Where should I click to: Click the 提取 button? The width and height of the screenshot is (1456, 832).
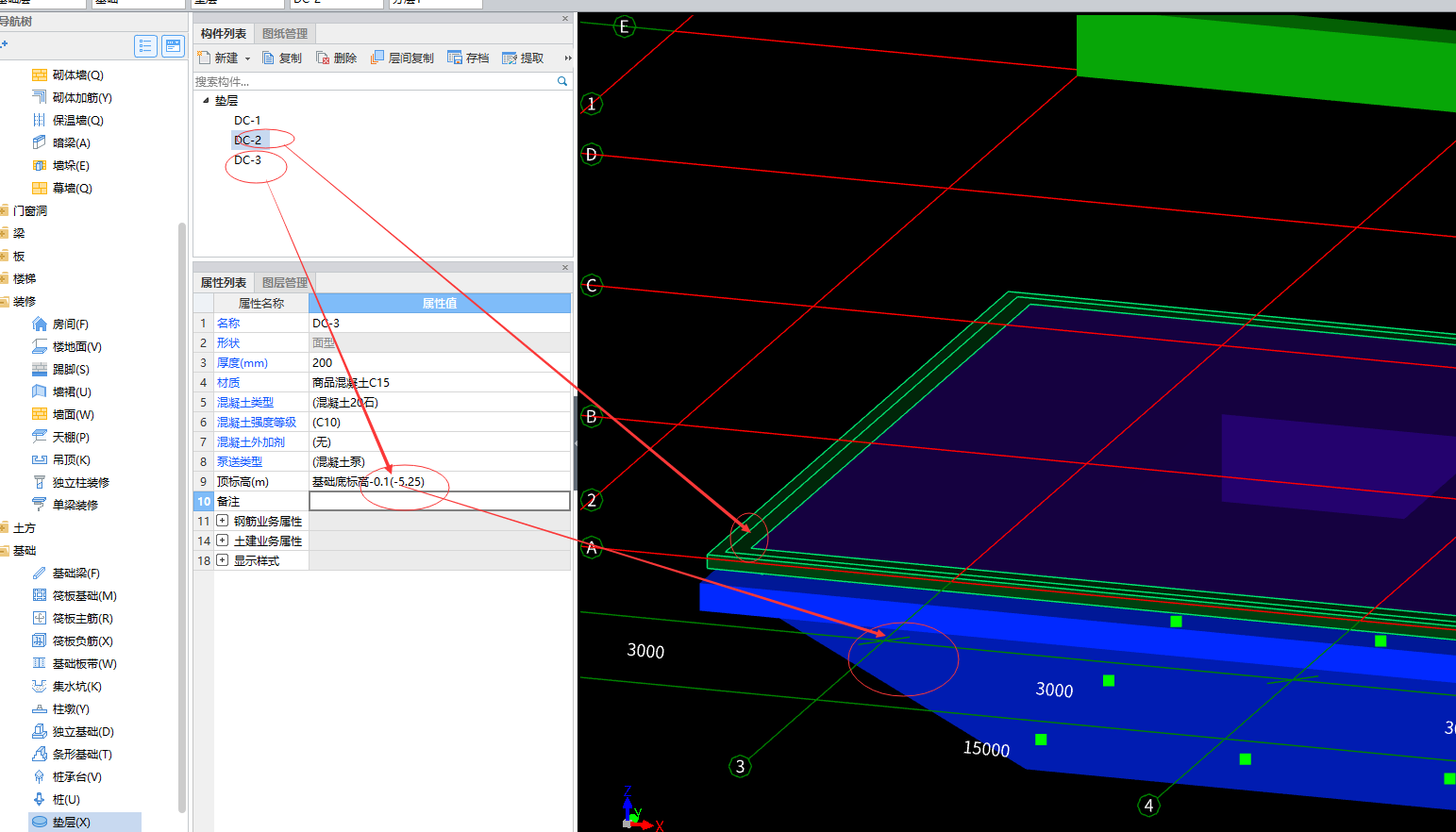pos(523,58)
